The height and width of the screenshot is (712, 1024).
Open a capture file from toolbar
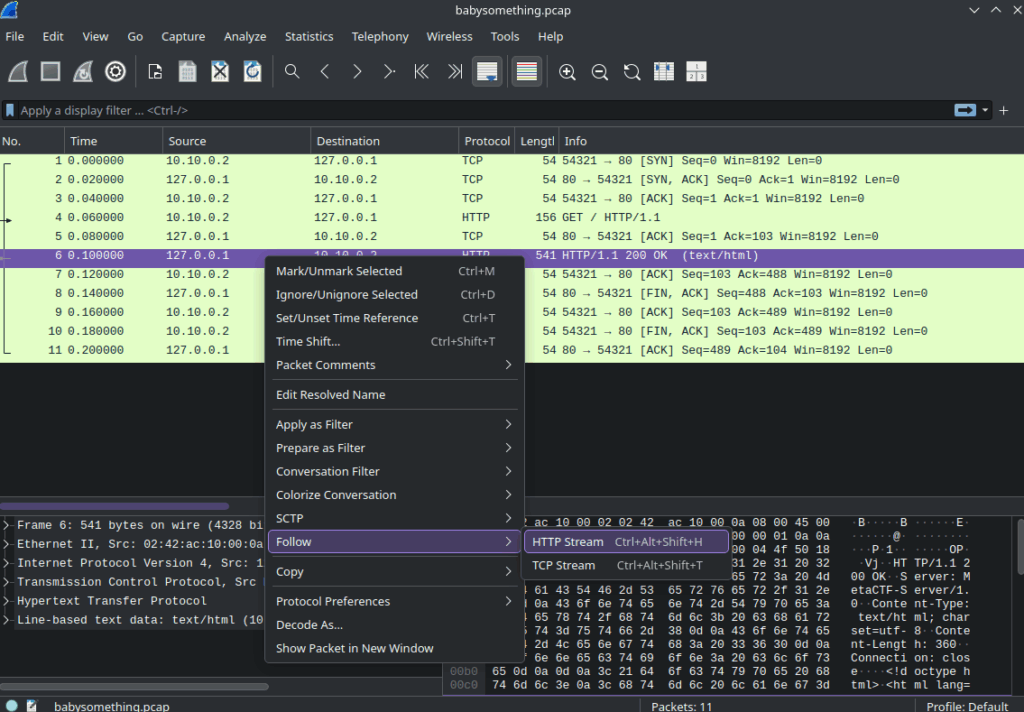point(155,71)
